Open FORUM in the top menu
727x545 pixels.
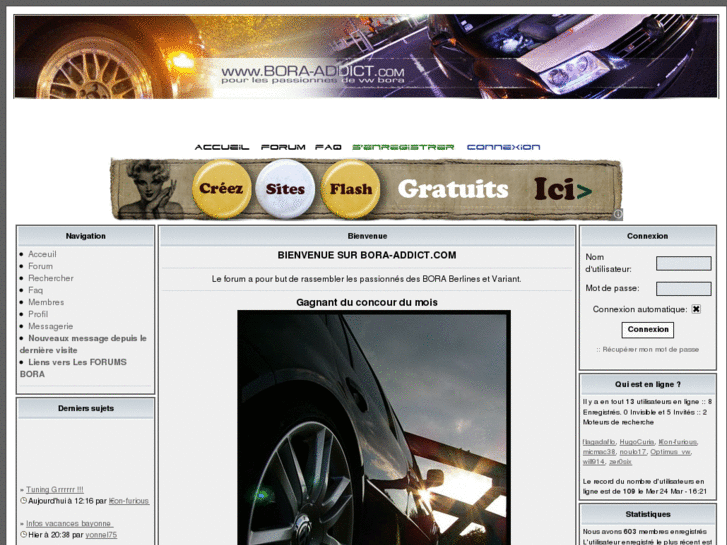click(x=283, y=147)
